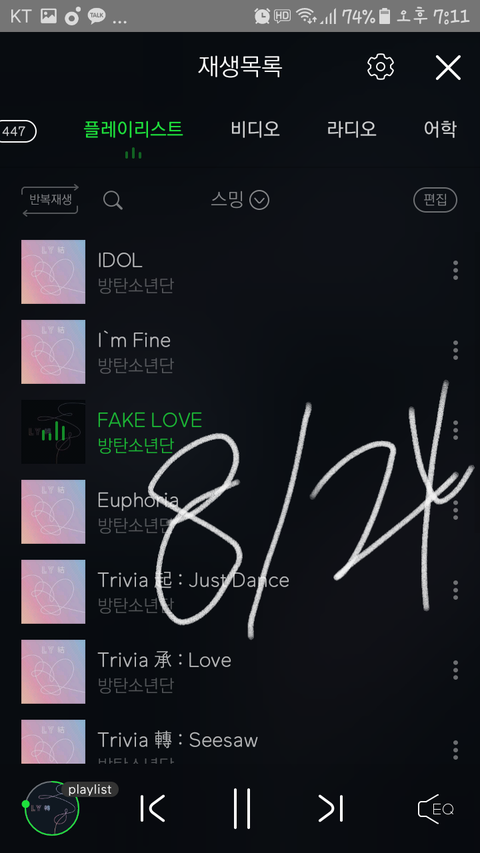Switch to the 비디오 tab
Screen dimensions: 480x853
[x=255, y=129]
